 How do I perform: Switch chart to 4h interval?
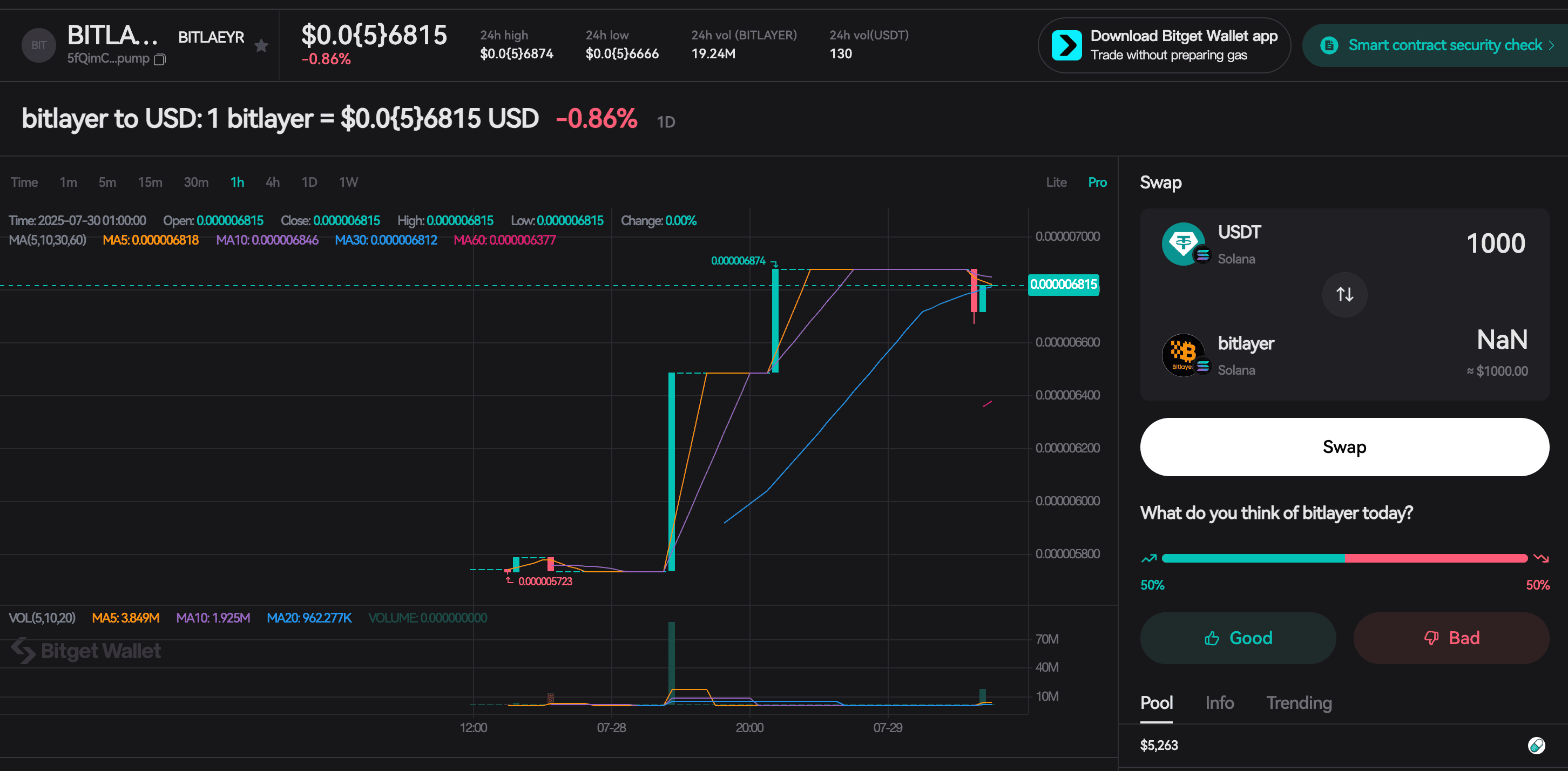click(273, 182)
